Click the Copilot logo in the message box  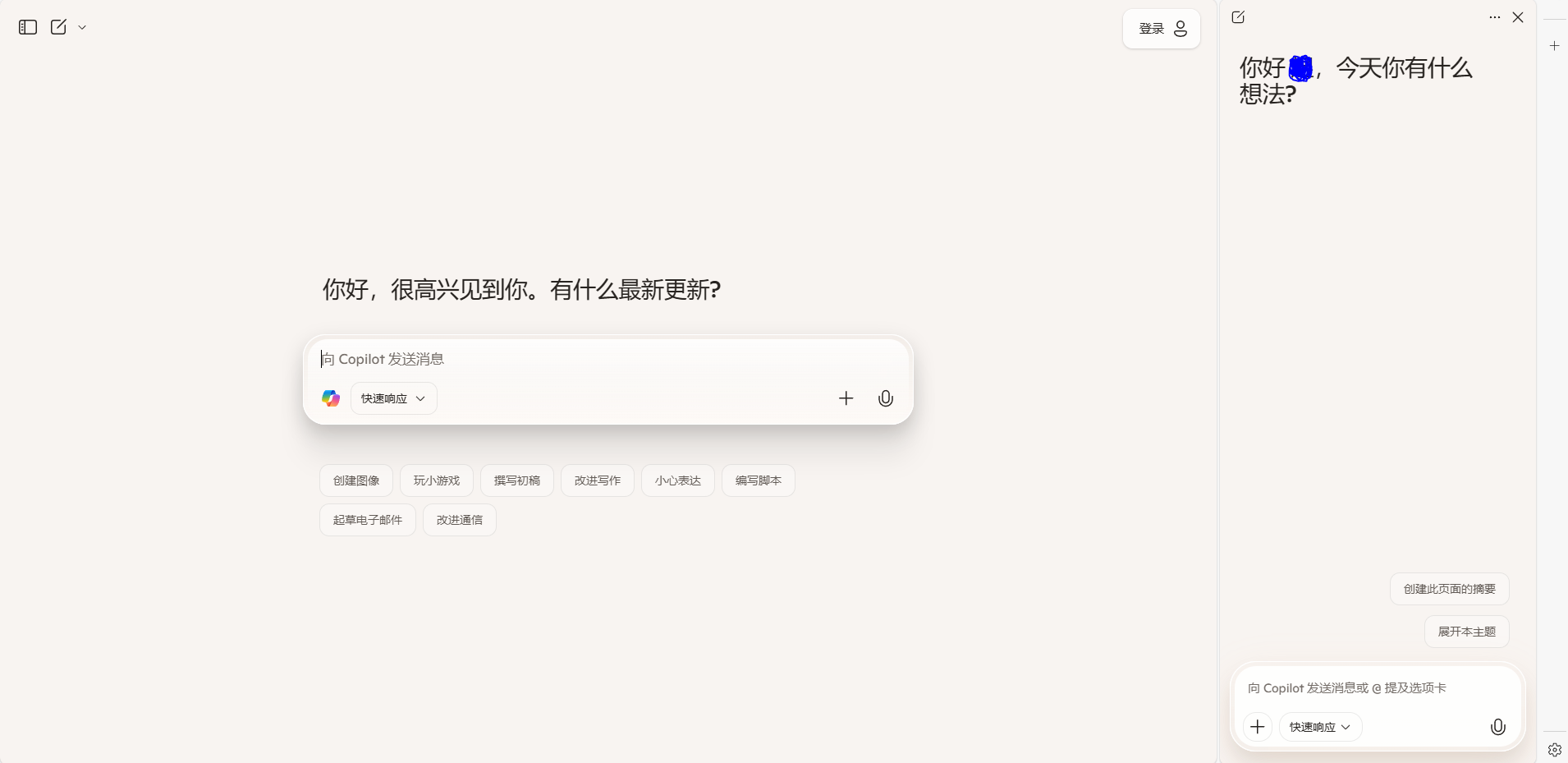pos(331,398)
